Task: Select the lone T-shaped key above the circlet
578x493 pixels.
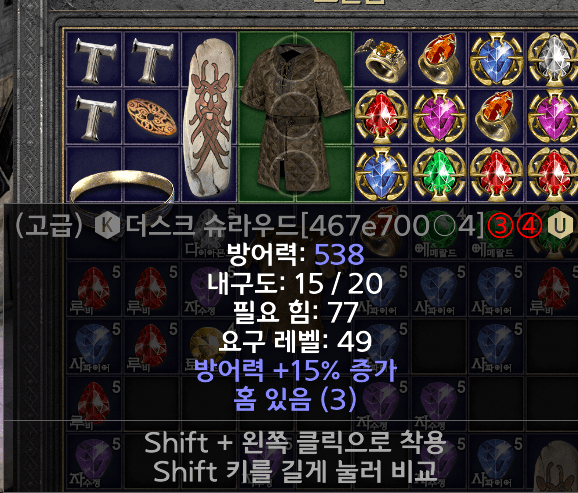Action: coord(94,117)
